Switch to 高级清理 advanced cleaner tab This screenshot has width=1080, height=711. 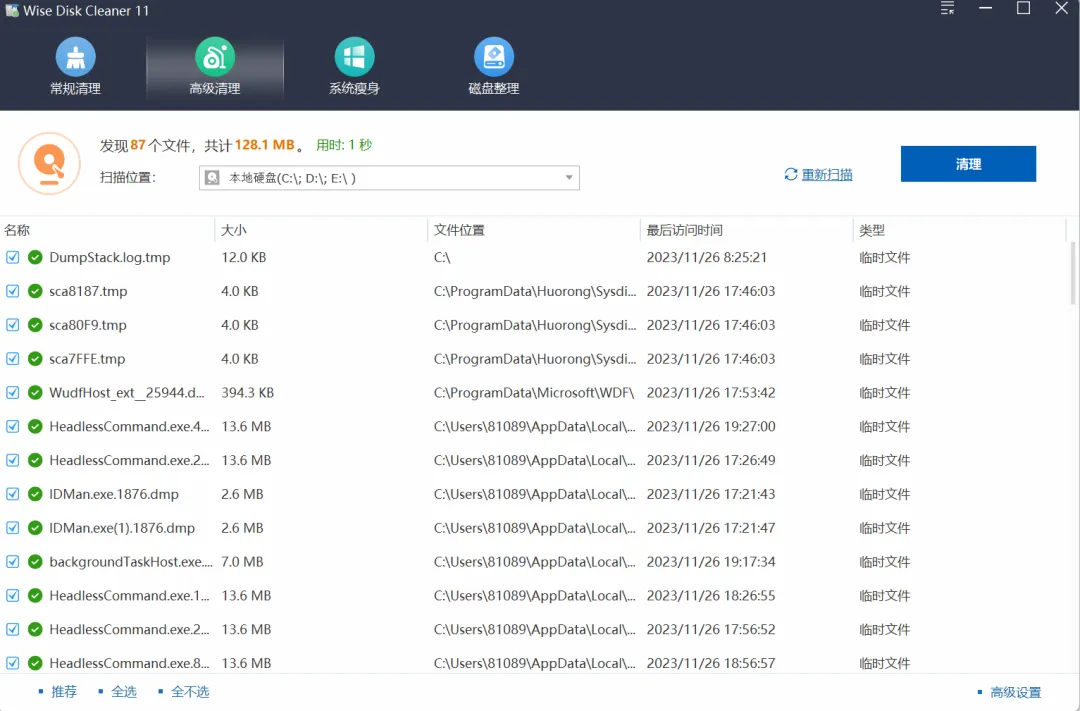click(x=215, y=68)
